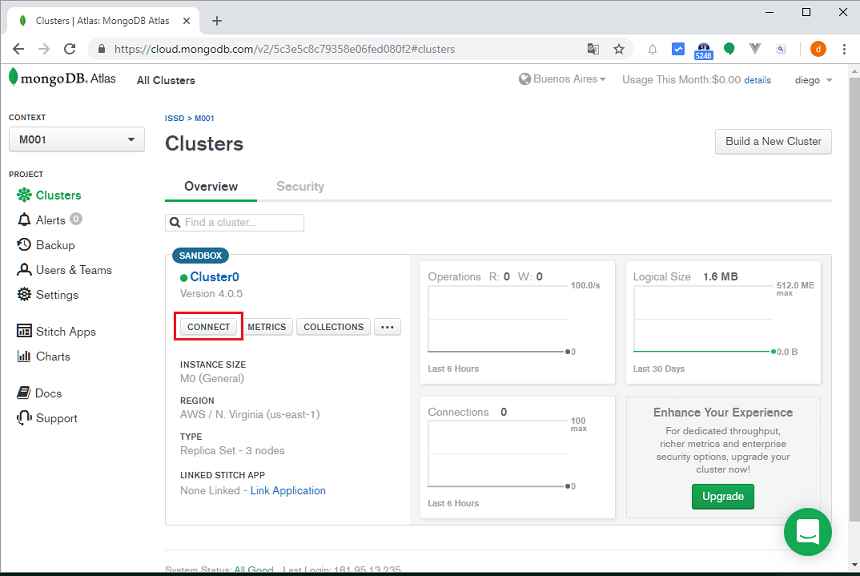Click the mongoDB Atlas logo
The image size is (860, 576).
(x=63, y=78)
